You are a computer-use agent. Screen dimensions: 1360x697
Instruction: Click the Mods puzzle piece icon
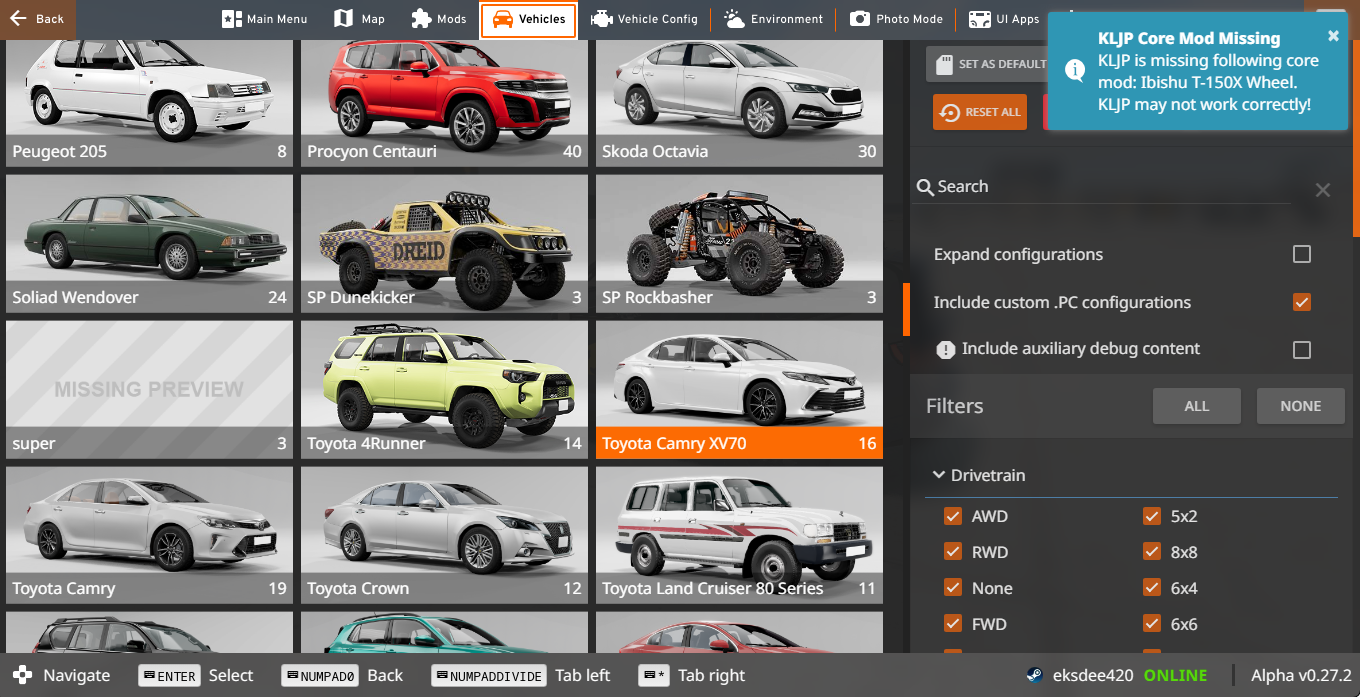tap(421, 19)
